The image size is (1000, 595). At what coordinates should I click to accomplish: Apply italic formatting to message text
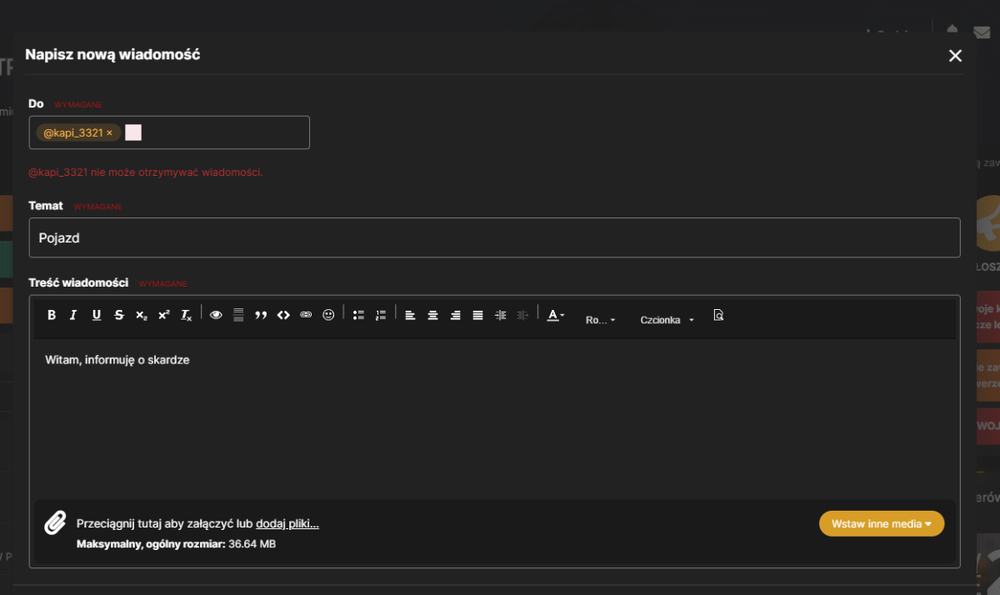73,315
